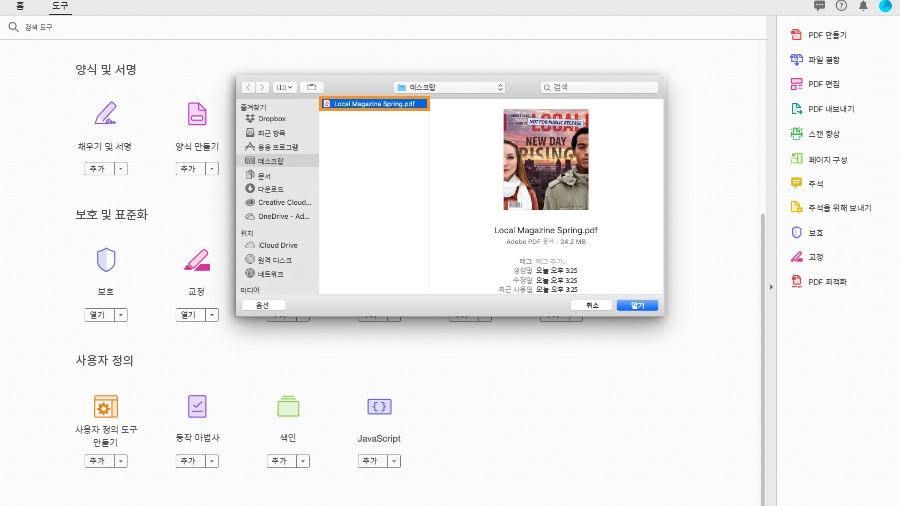Select 주석을 위해 보내기 in sidebar

click(831, 208)
